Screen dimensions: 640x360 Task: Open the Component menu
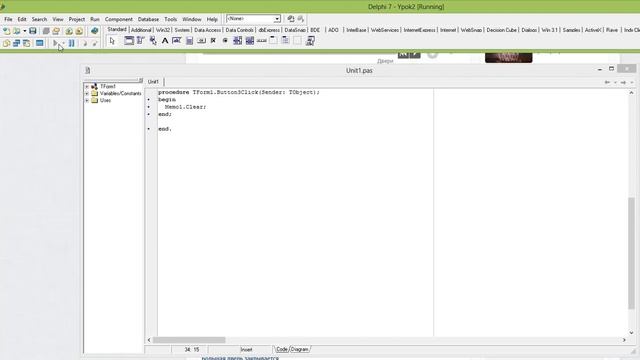tap(119, 19)
